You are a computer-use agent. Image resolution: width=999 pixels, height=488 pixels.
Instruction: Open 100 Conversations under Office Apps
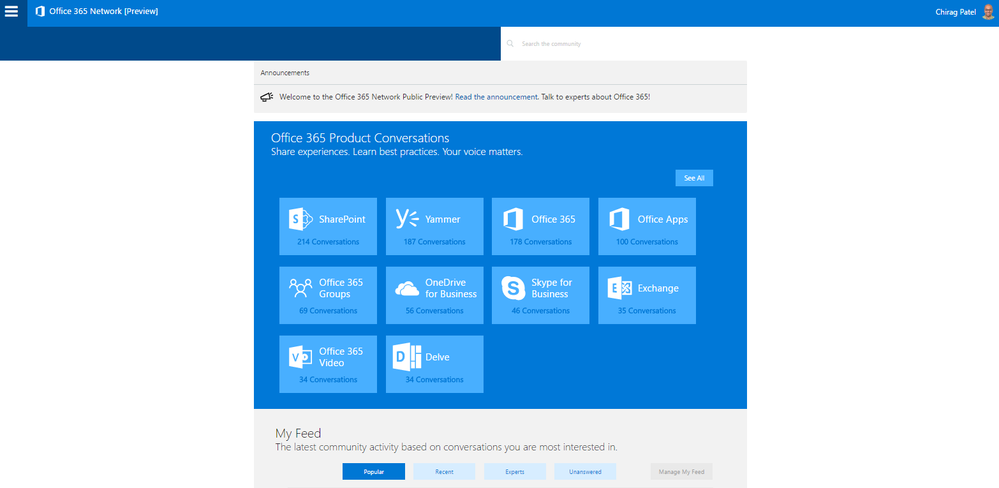pos(647,242)
